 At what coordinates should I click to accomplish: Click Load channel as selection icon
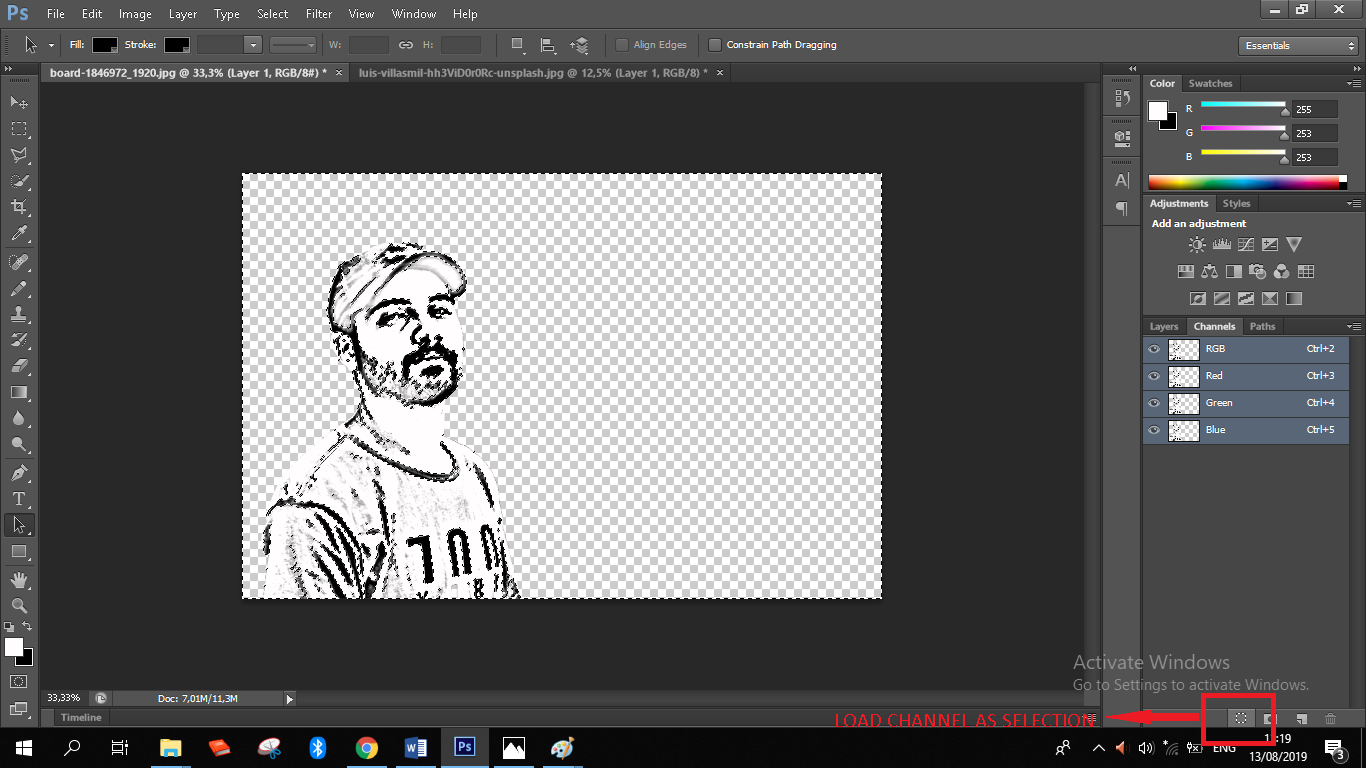point(1240,718)
